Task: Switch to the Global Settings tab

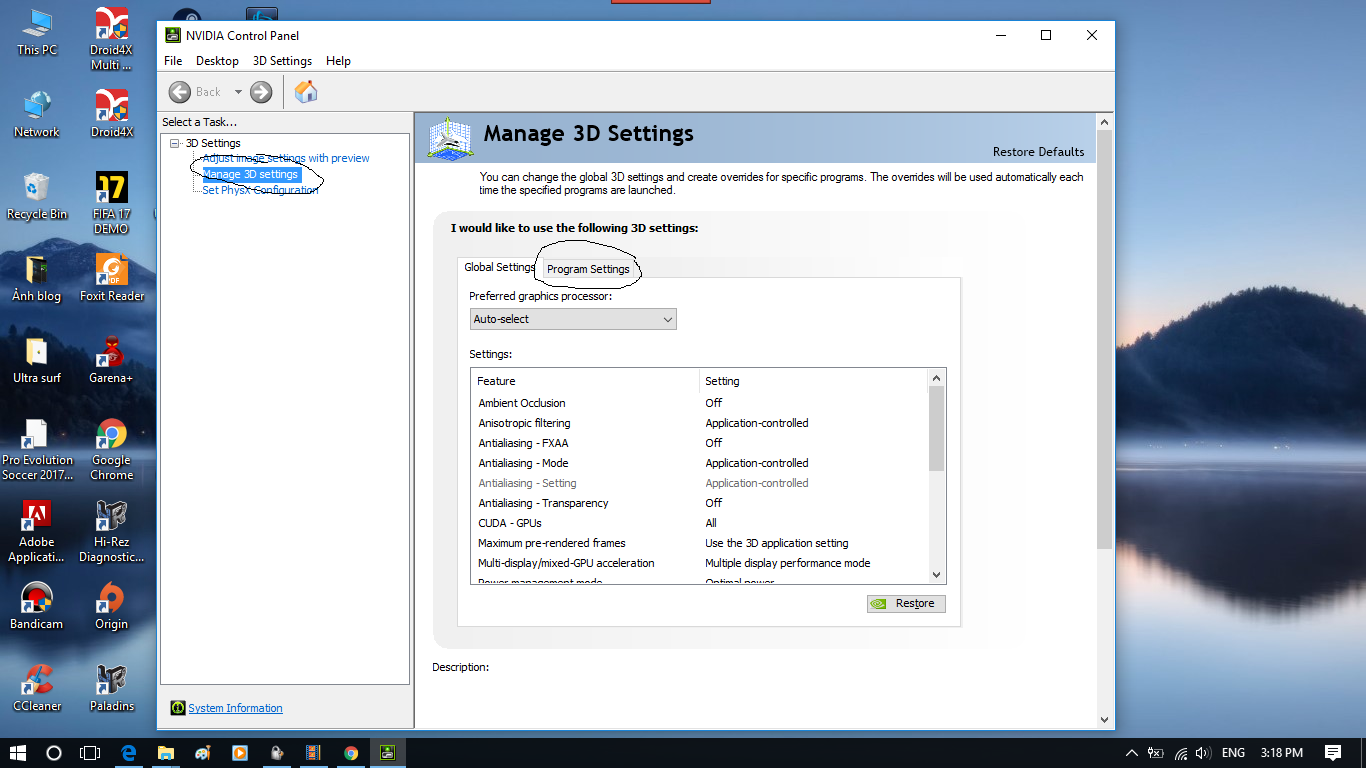Action: [x=499, y=267]
